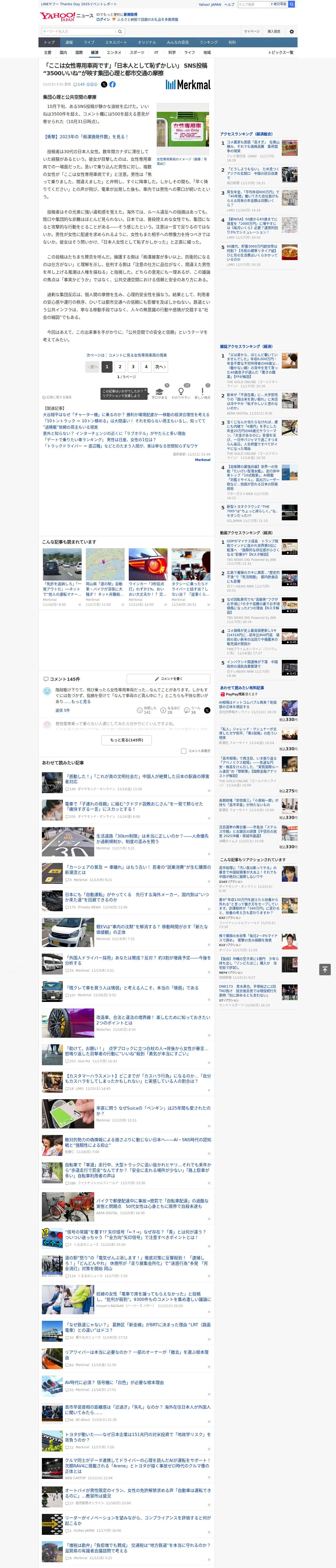
Task: Click the コメントを書く button
Action: click(168, 679)
